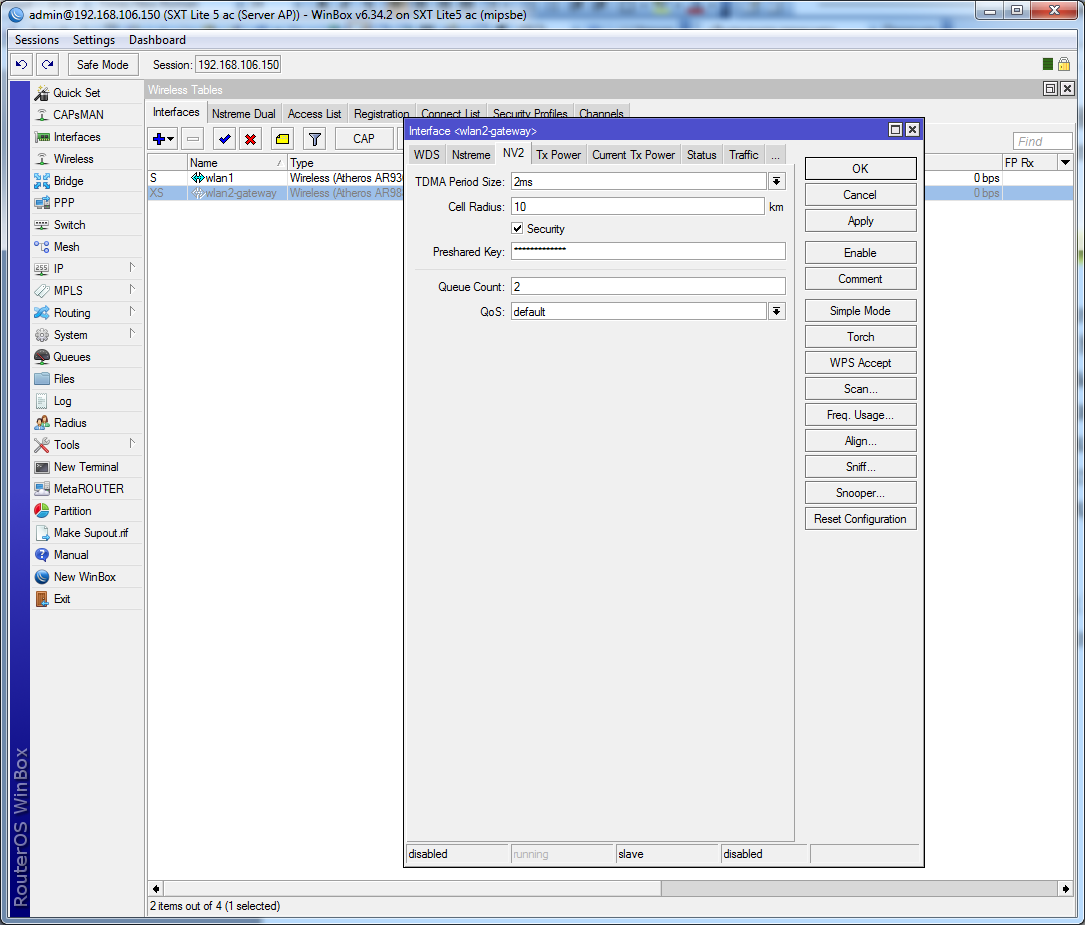Click the Freq. Usage button

click(x=860, y=415)
